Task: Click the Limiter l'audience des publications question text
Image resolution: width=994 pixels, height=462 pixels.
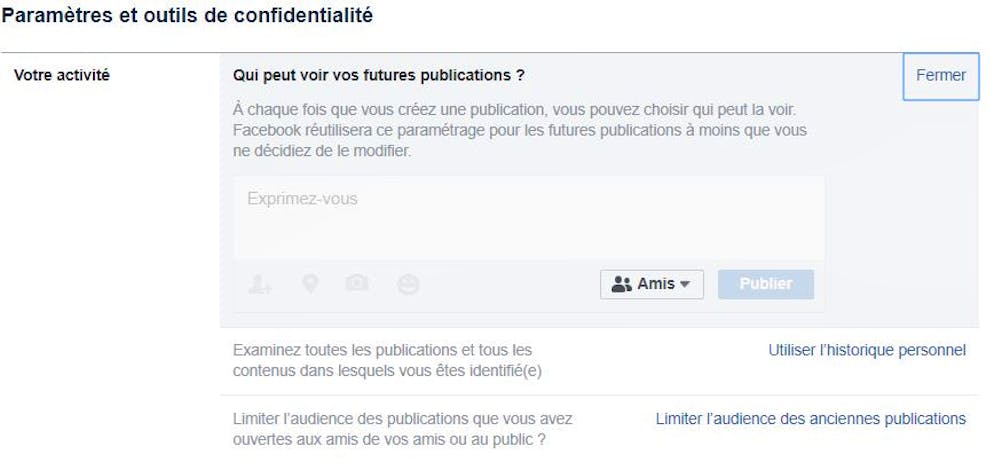Action: point(403,429)
